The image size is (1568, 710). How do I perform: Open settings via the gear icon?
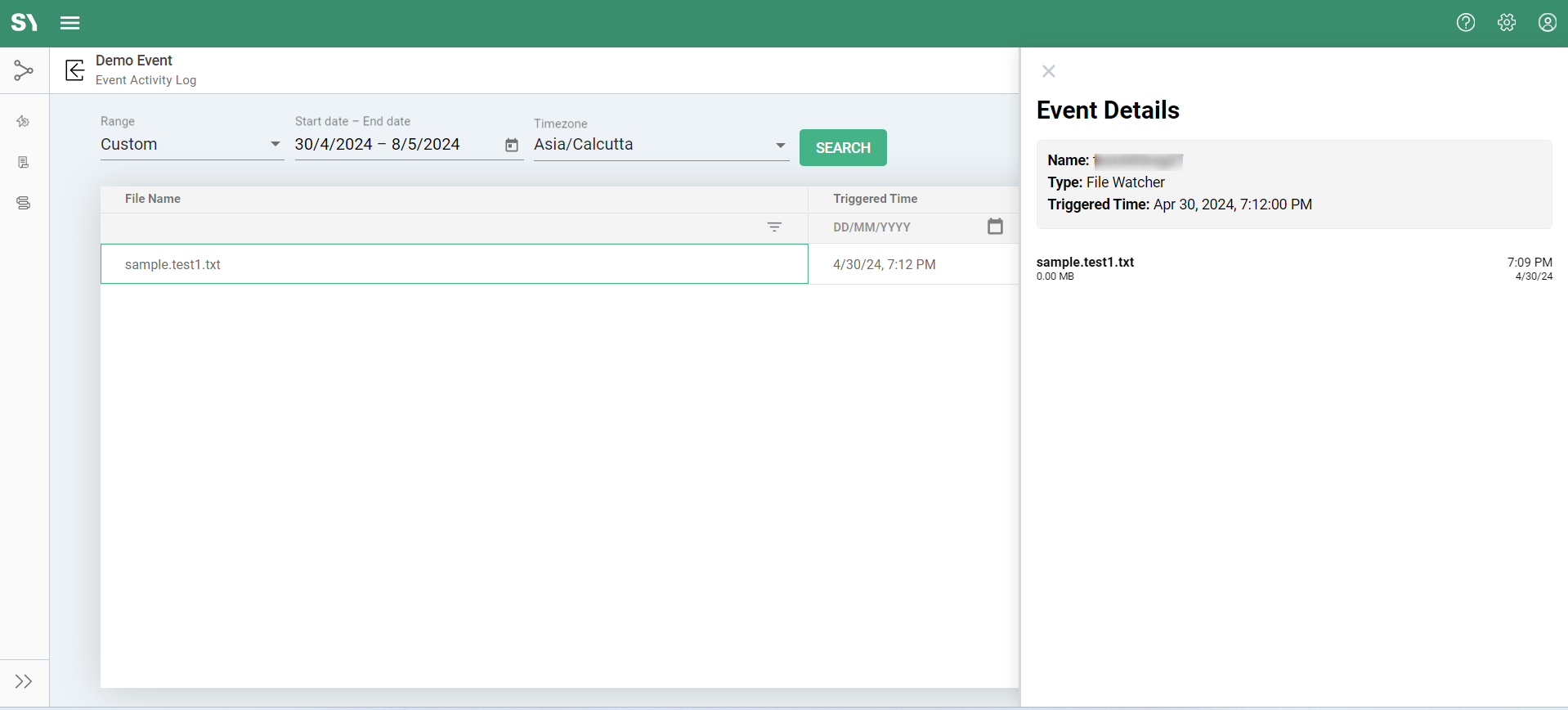click(1507, 23)
